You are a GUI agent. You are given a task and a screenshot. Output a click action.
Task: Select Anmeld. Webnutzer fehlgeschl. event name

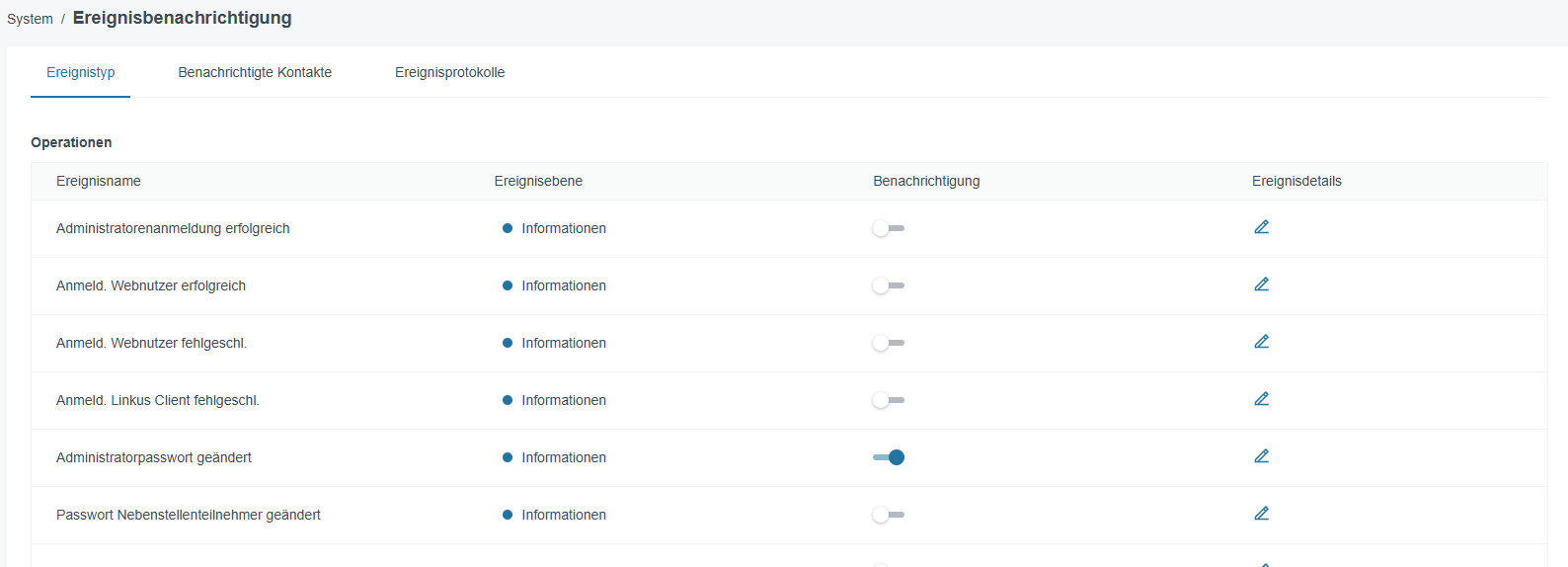151,343
